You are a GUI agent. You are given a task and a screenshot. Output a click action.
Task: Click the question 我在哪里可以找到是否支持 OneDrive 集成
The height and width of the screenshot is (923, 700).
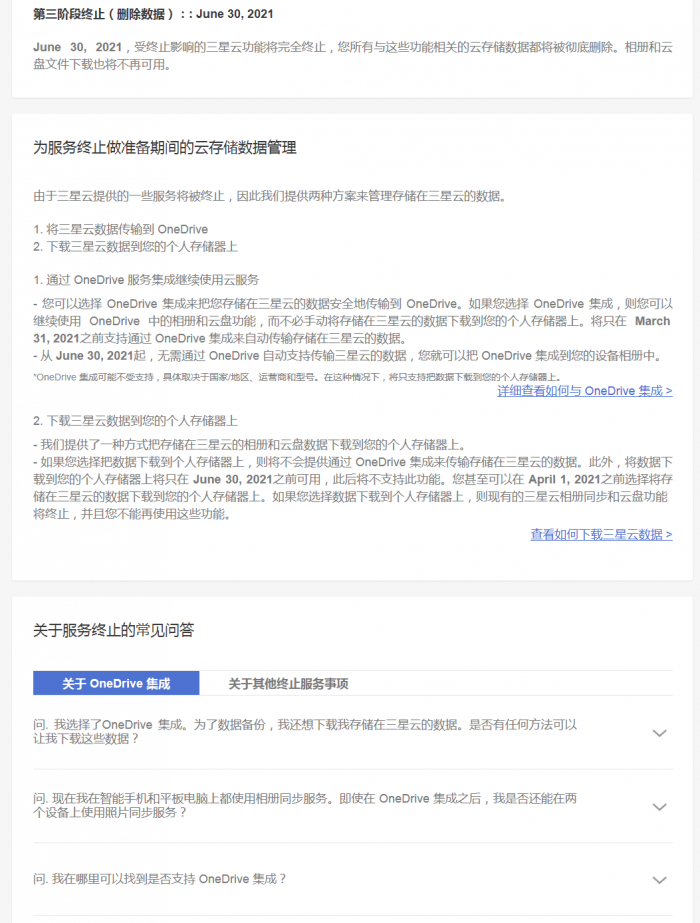point(160,879)
